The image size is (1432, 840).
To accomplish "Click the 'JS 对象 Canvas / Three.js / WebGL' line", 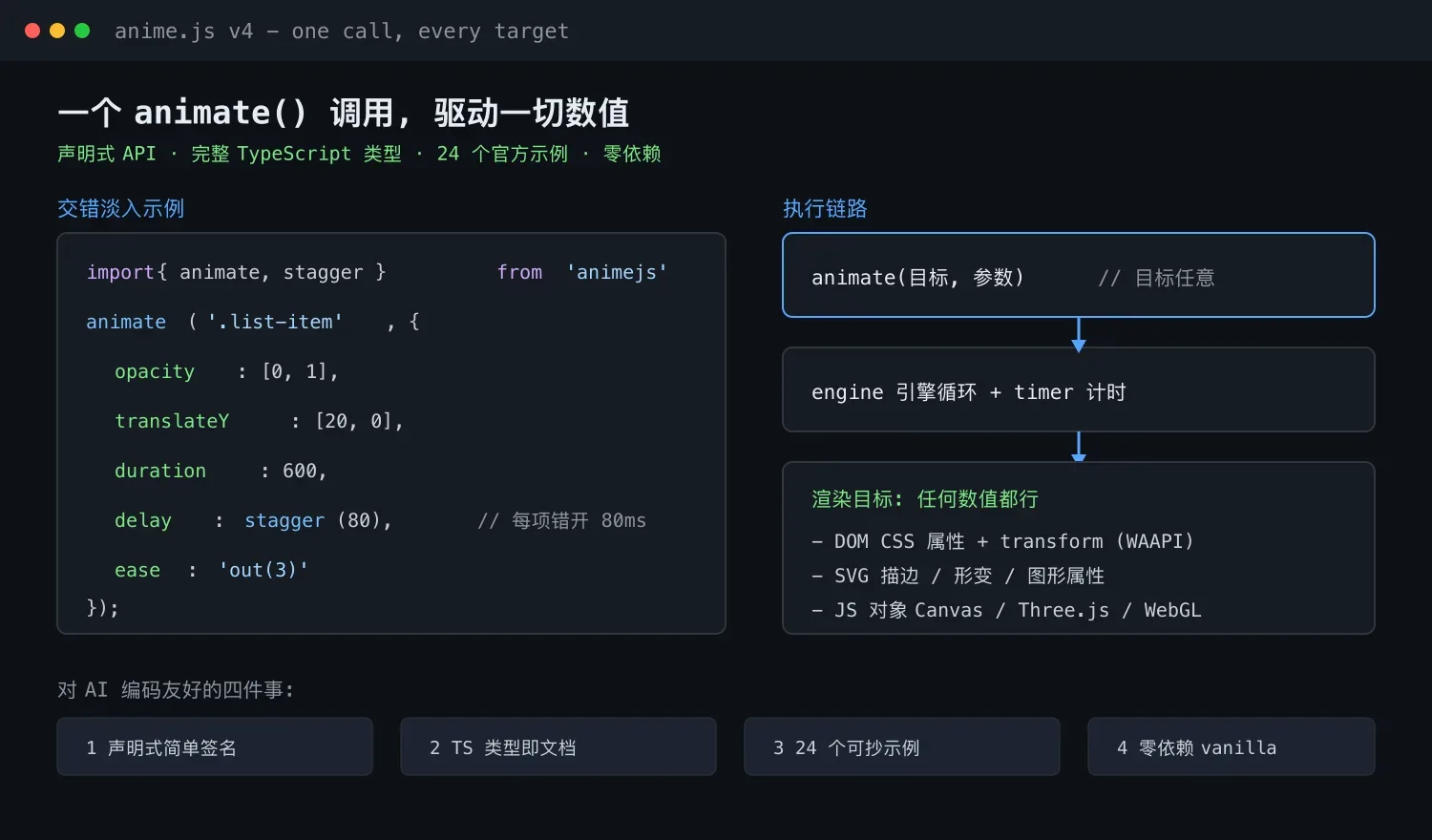I will click(1006, 610).
